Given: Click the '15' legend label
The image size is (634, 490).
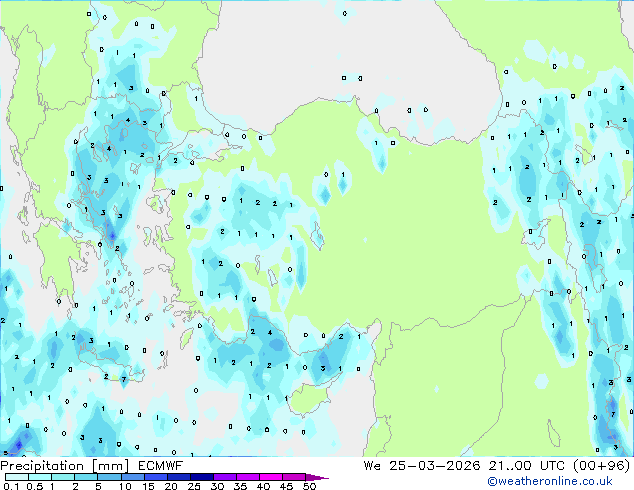Looking at the screenshot, I should 148,486.
